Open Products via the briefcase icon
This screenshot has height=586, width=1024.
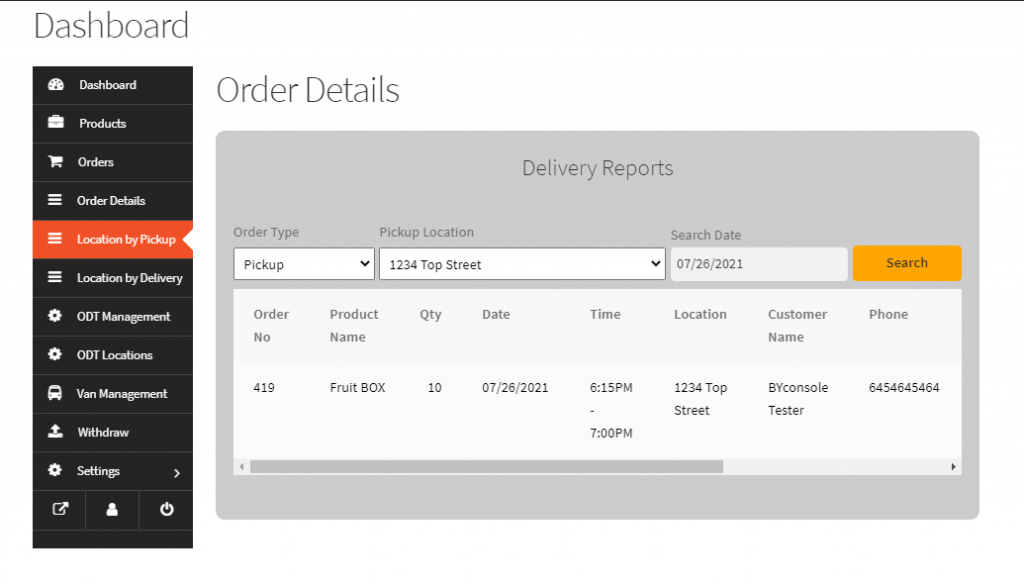55,123
